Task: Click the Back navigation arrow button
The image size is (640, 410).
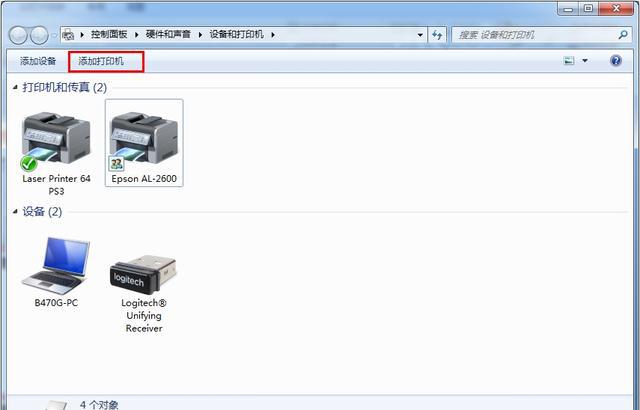Action: [18, 35]
